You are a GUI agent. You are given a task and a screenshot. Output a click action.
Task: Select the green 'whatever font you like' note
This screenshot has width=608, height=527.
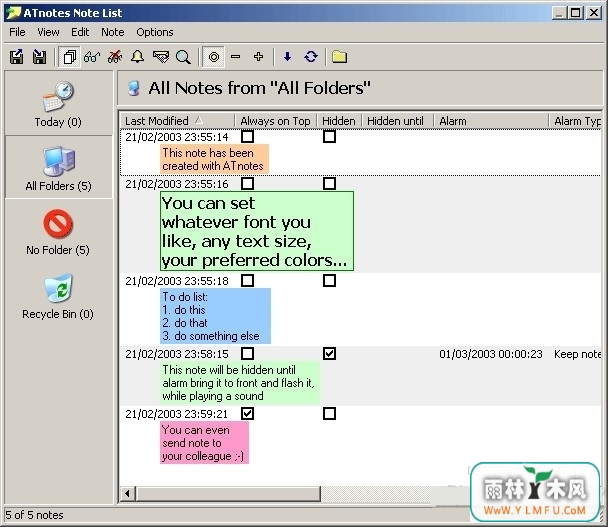(257, 231)
